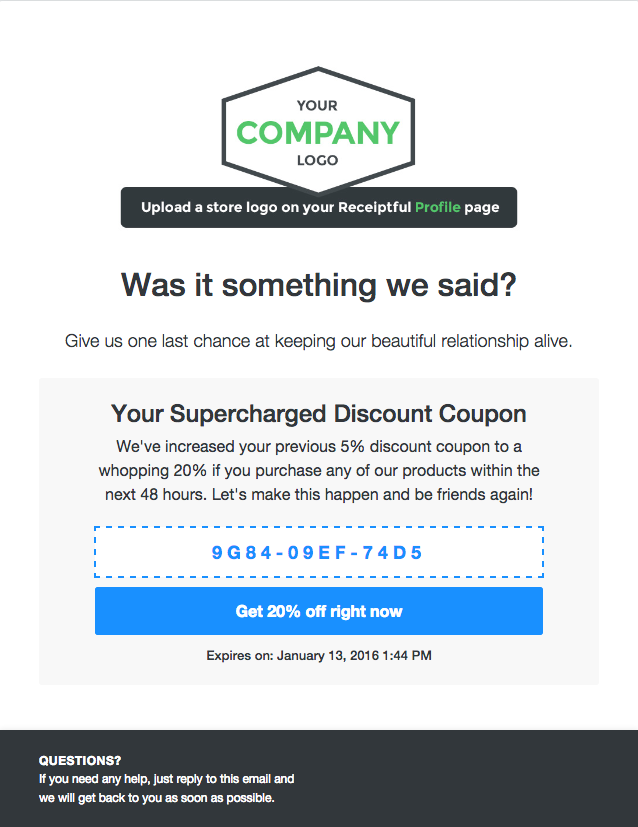Click the January 13, 2016 expiry date

click(353, 656)
